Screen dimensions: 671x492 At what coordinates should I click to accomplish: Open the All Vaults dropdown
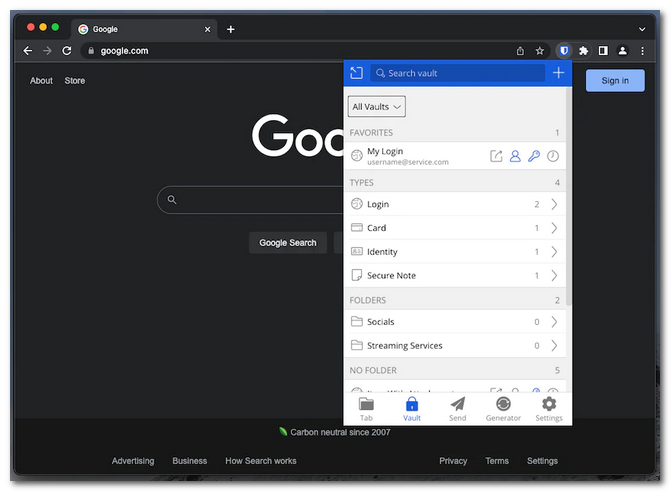coord(377,107)
